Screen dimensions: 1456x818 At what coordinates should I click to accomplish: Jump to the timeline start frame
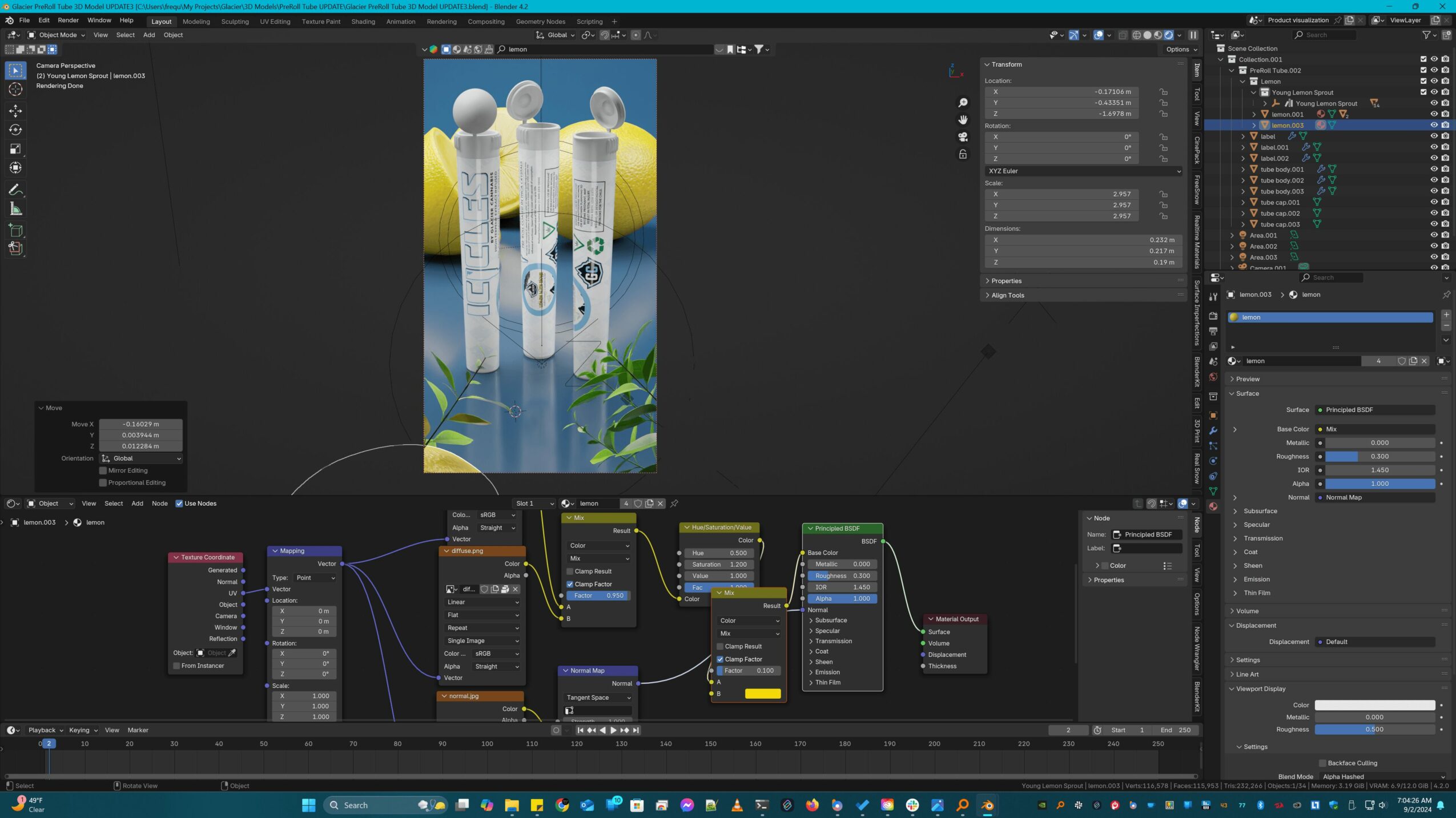coord(580,730)
